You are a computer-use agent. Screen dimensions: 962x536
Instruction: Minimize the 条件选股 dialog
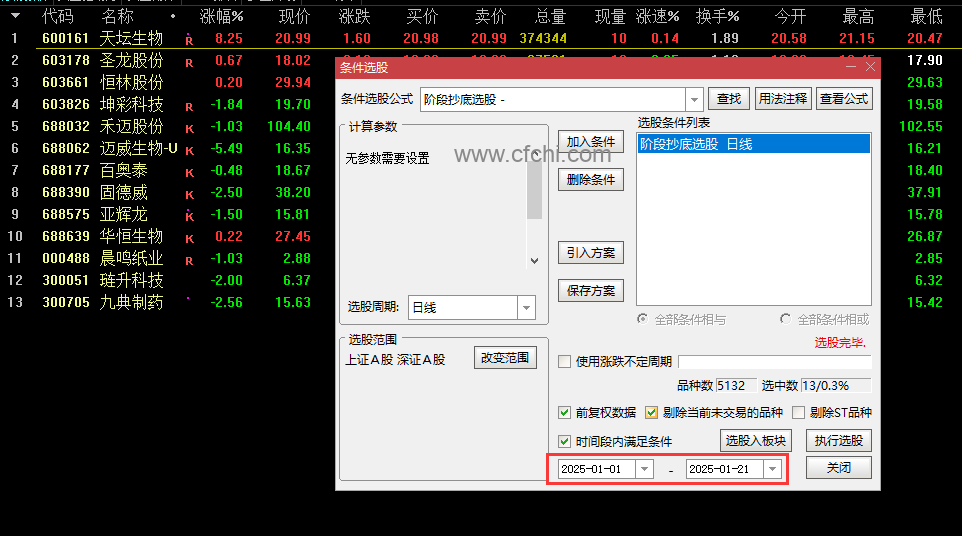tap(851, 67)
